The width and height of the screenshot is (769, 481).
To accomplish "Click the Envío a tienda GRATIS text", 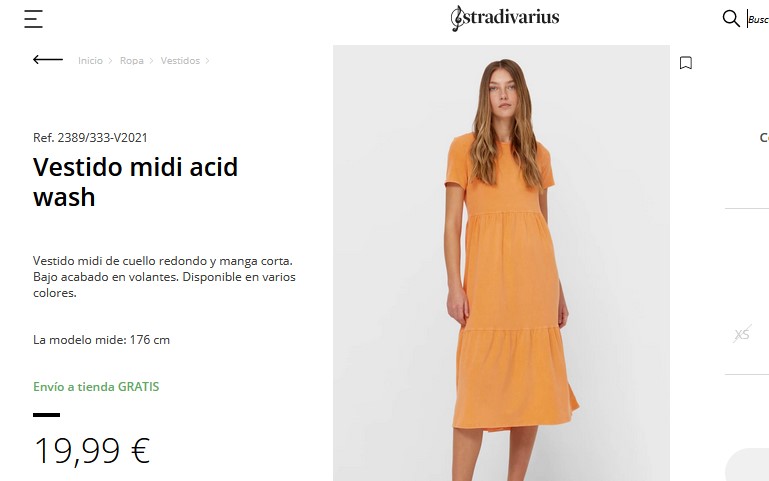I will tap(96, 387).
